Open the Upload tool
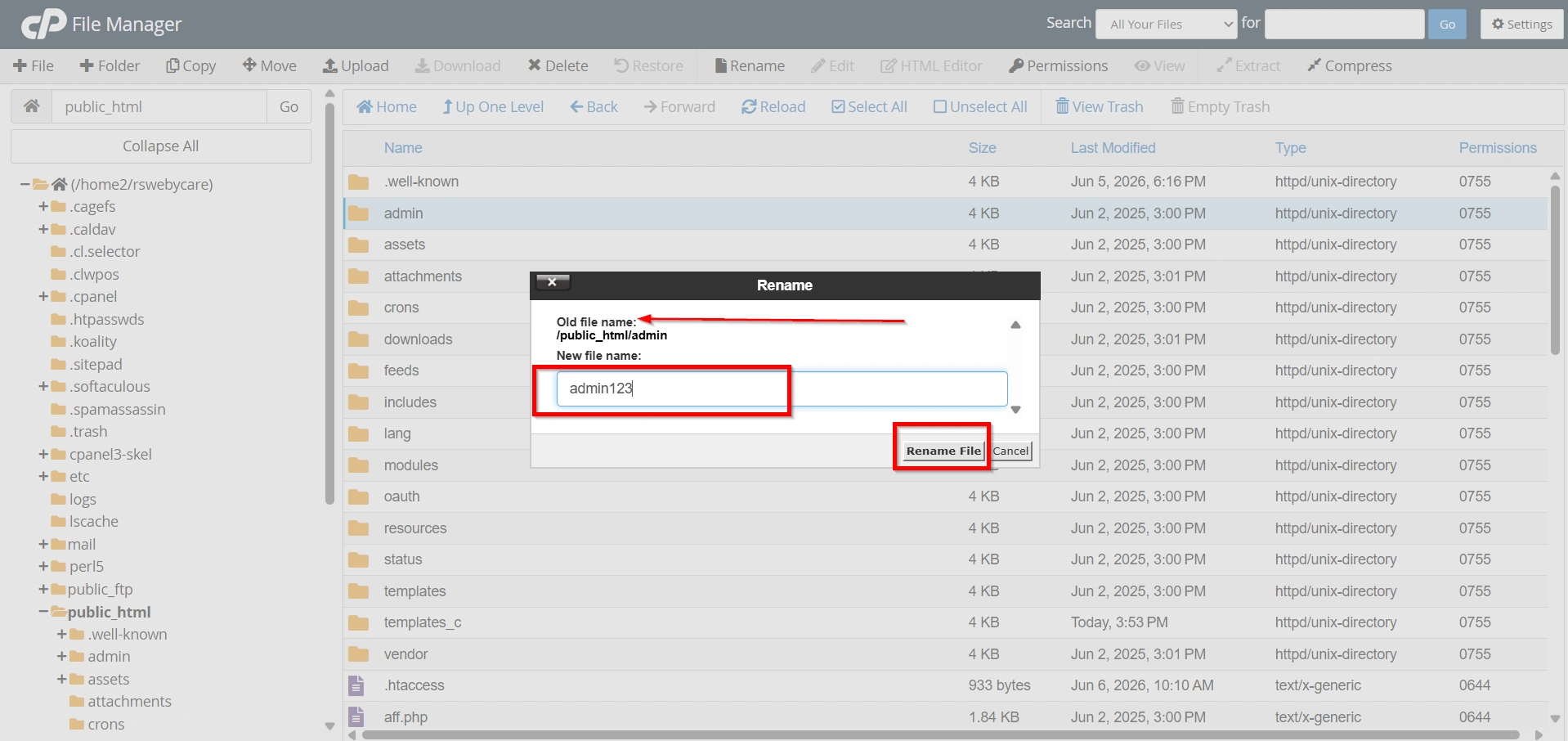Viewport: 1568px width, 741px height. 356,65
